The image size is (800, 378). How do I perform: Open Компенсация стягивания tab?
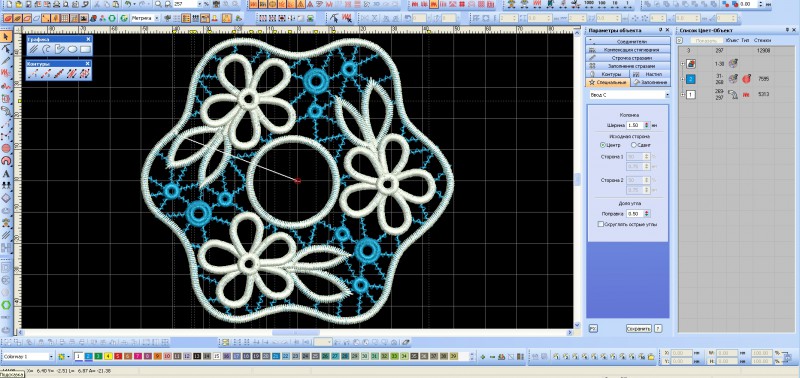(x=628, y=49)
